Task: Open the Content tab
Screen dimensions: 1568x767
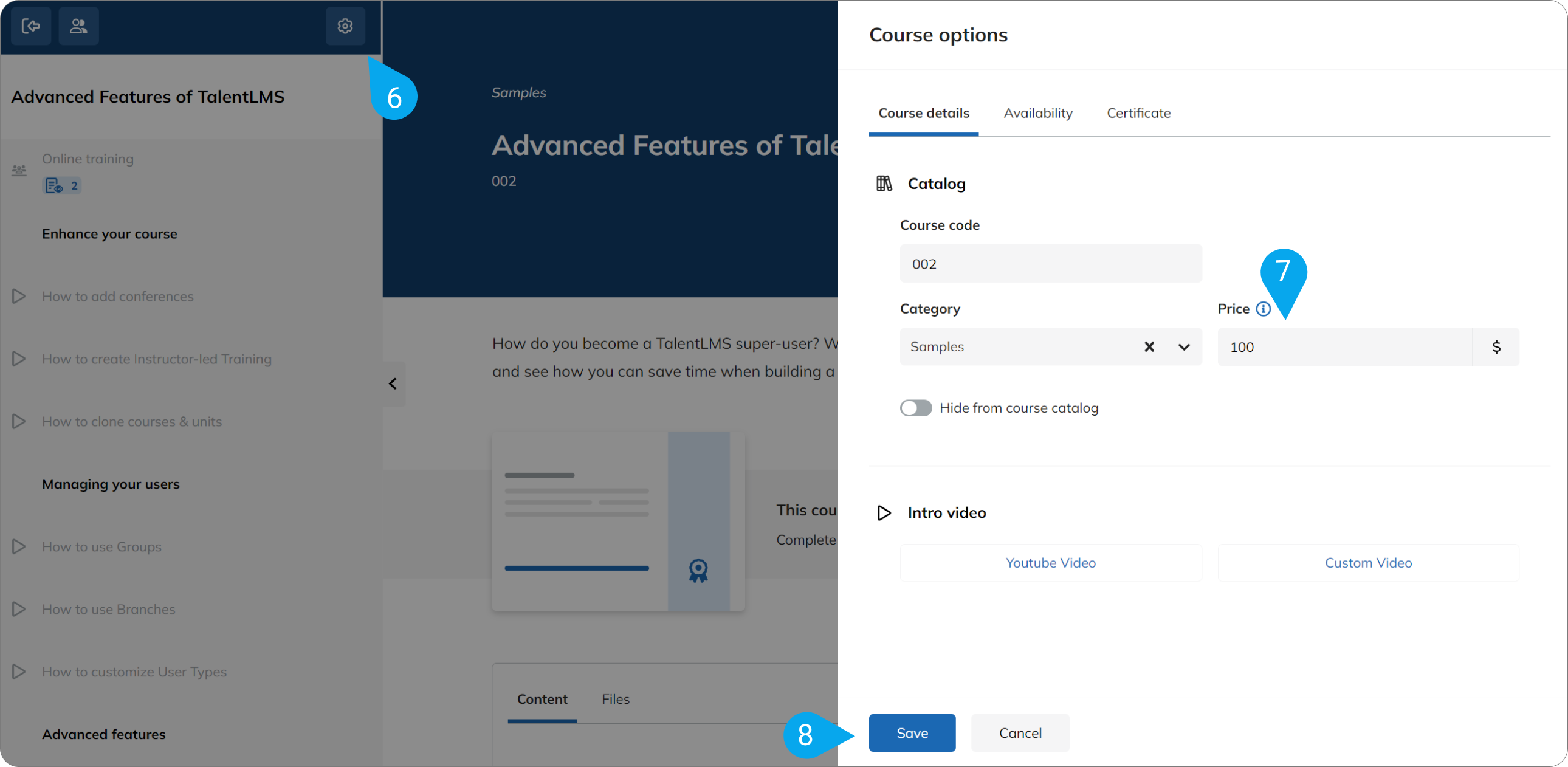Action: pos(542,699)
